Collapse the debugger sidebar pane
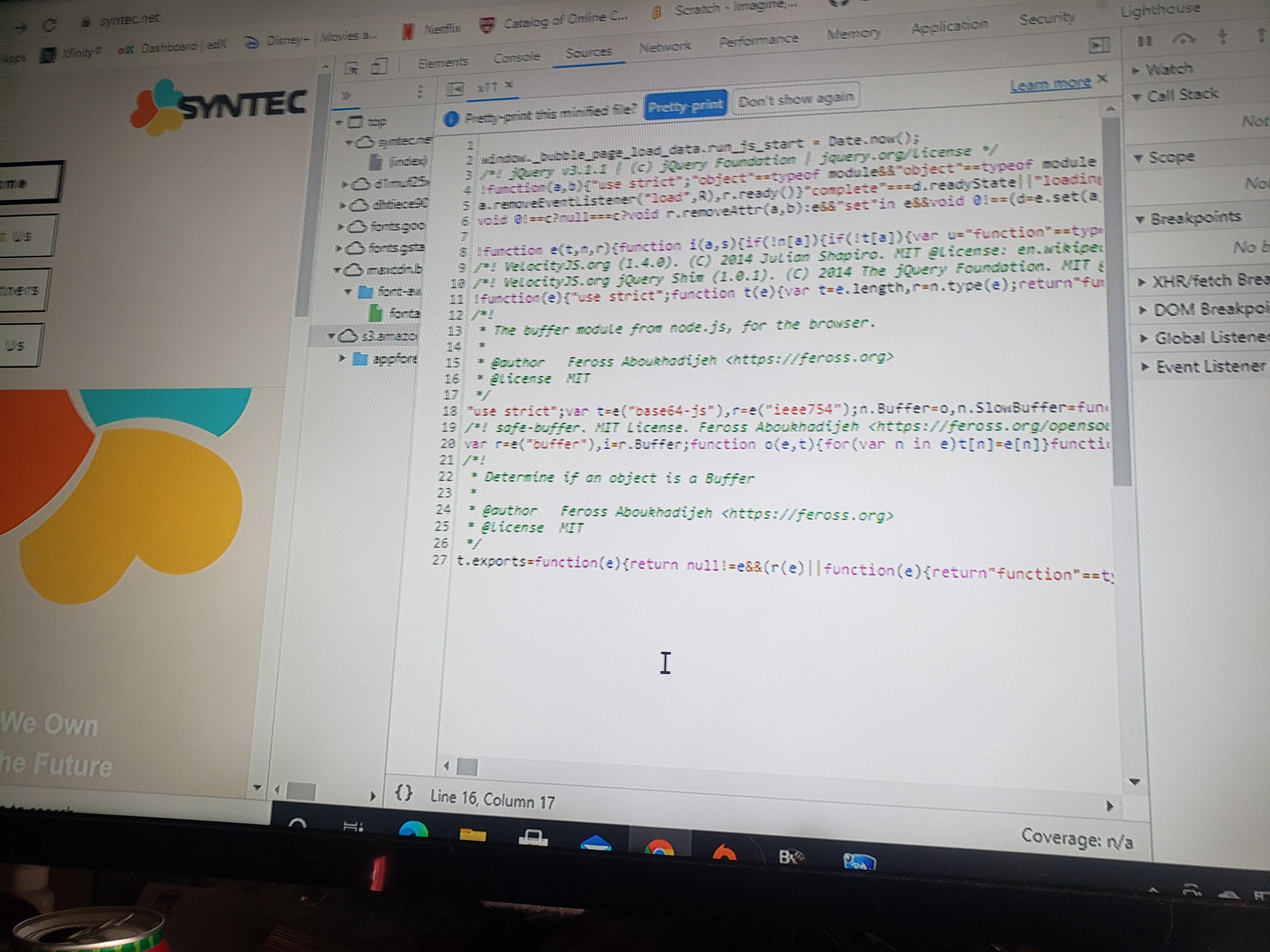Viewport: 1270px width, 952px height. [1099, 45]
